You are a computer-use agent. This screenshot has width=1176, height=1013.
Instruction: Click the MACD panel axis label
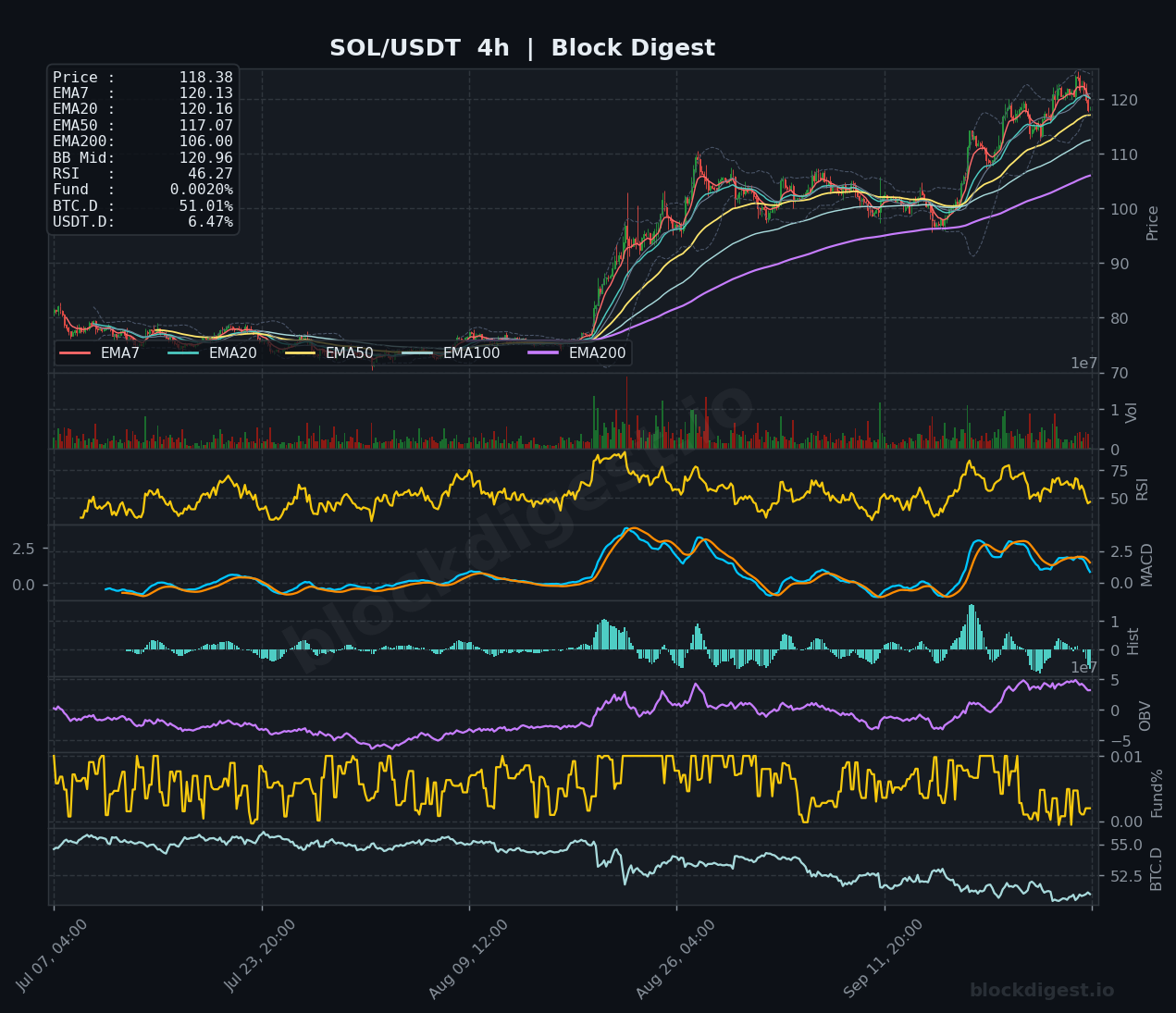pos(1148,564)
